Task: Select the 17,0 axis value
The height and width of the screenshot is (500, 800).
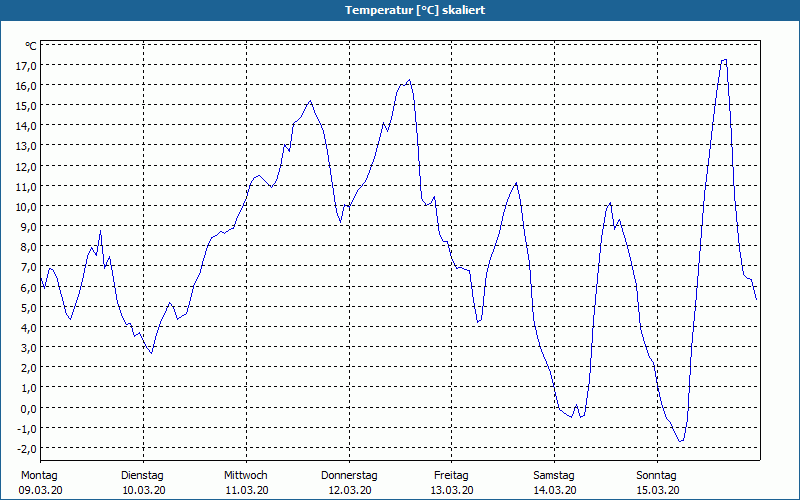Action: (26, 65)
